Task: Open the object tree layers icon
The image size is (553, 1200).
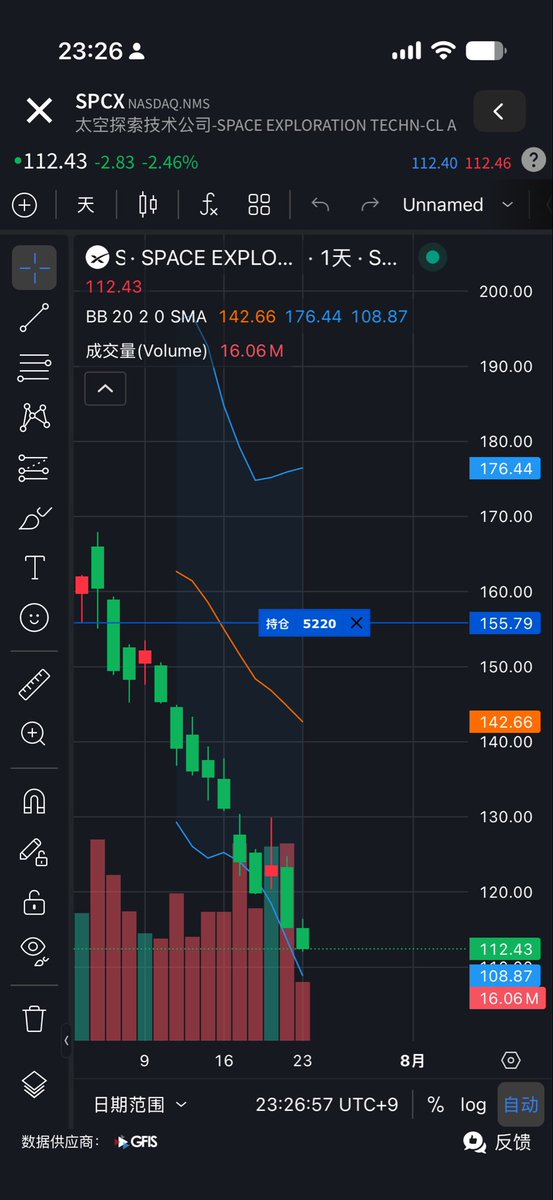Action: (34, 1084)
